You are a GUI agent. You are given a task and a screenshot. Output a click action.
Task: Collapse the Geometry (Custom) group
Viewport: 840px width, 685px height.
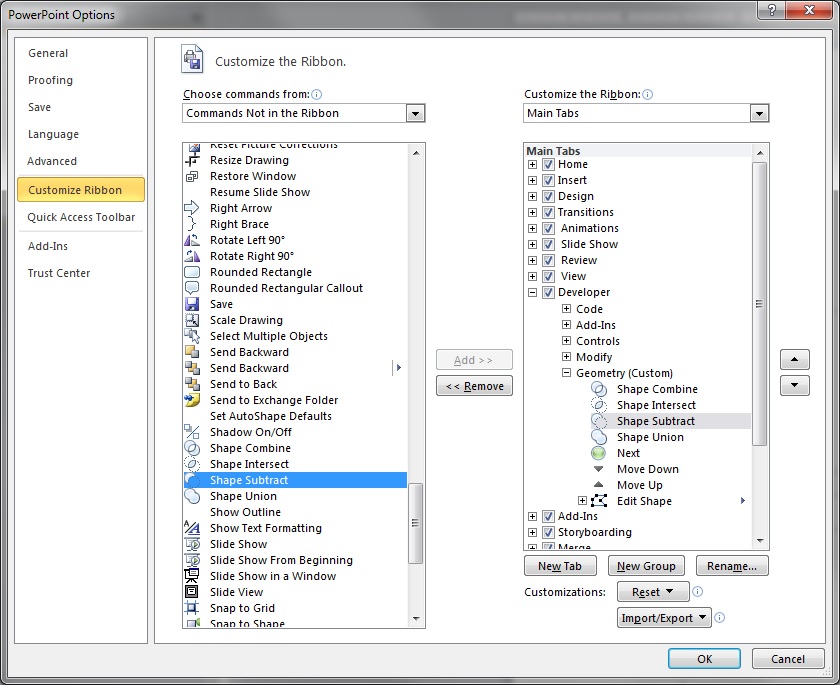[x=566, y=373]
